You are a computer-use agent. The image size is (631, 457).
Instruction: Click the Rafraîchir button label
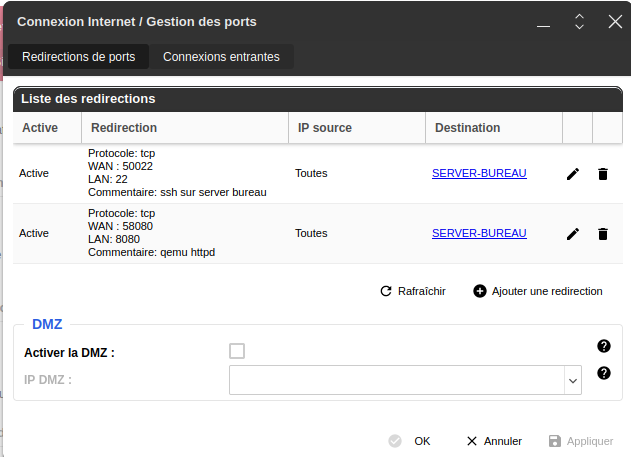coord(421,291)
